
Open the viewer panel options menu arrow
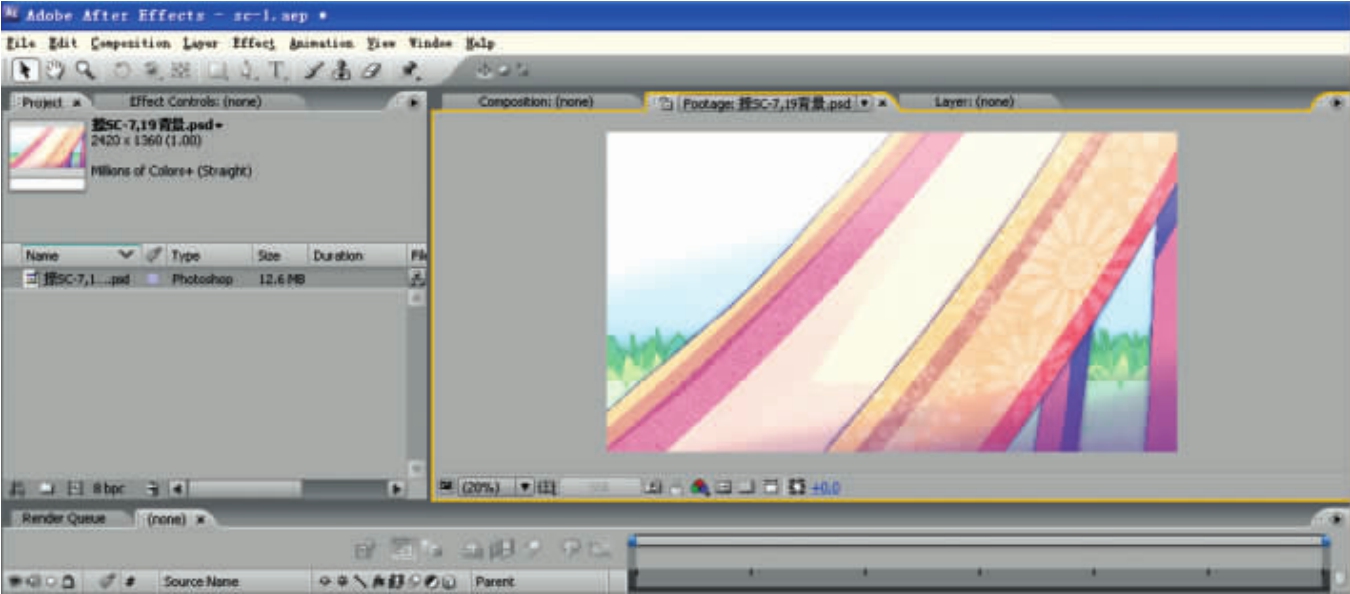tap(1337, 102)
